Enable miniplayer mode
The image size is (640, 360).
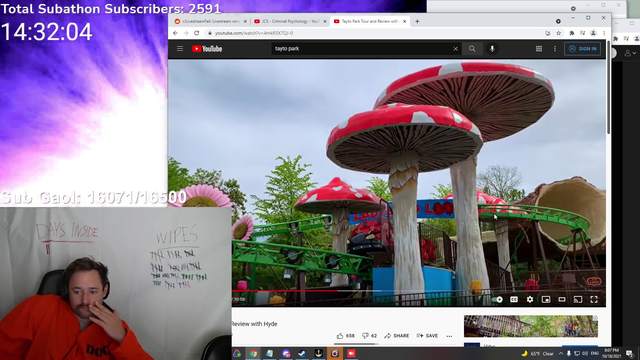click(x=546, y=300)
